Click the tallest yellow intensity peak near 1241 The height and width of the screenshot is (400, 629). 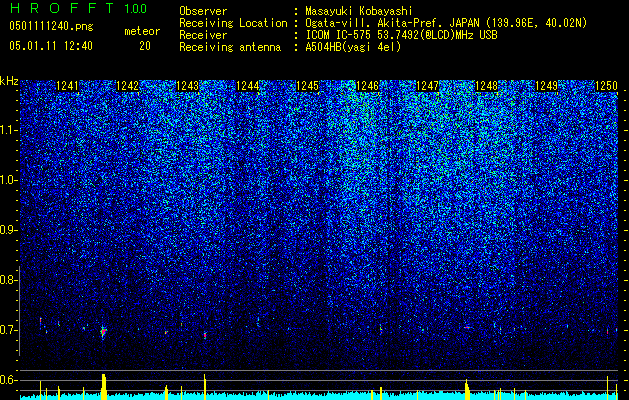pos(103,387)
